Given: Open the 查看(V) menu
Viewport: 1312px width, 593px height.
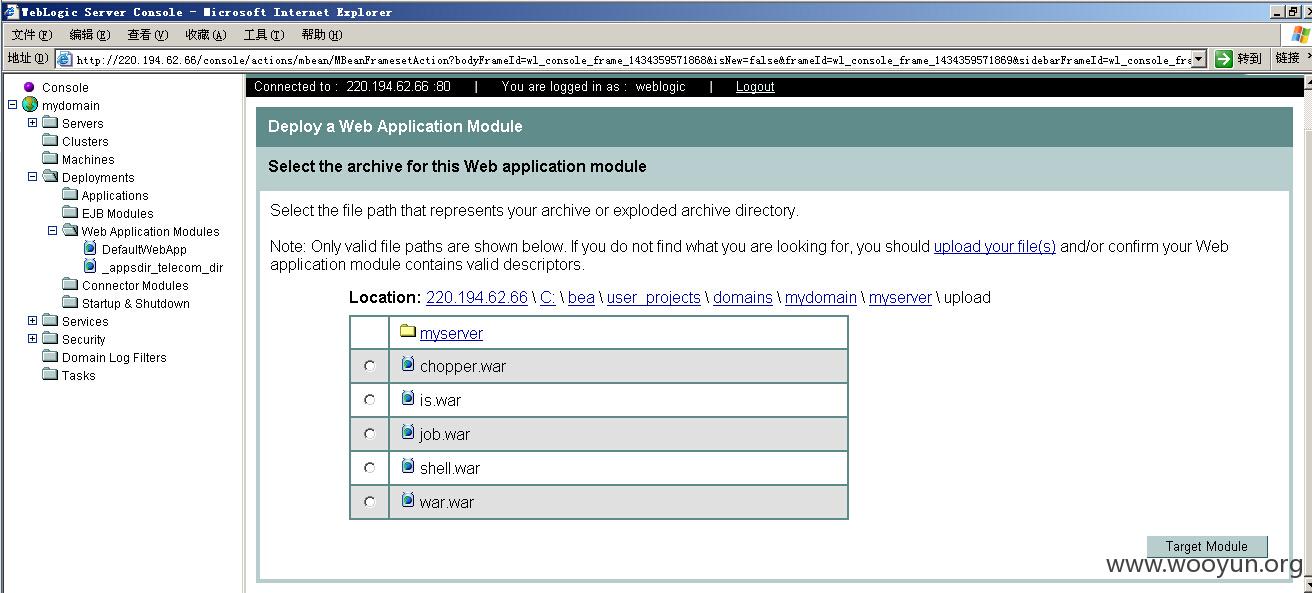Looking at the screenshot, I should 148,35.
